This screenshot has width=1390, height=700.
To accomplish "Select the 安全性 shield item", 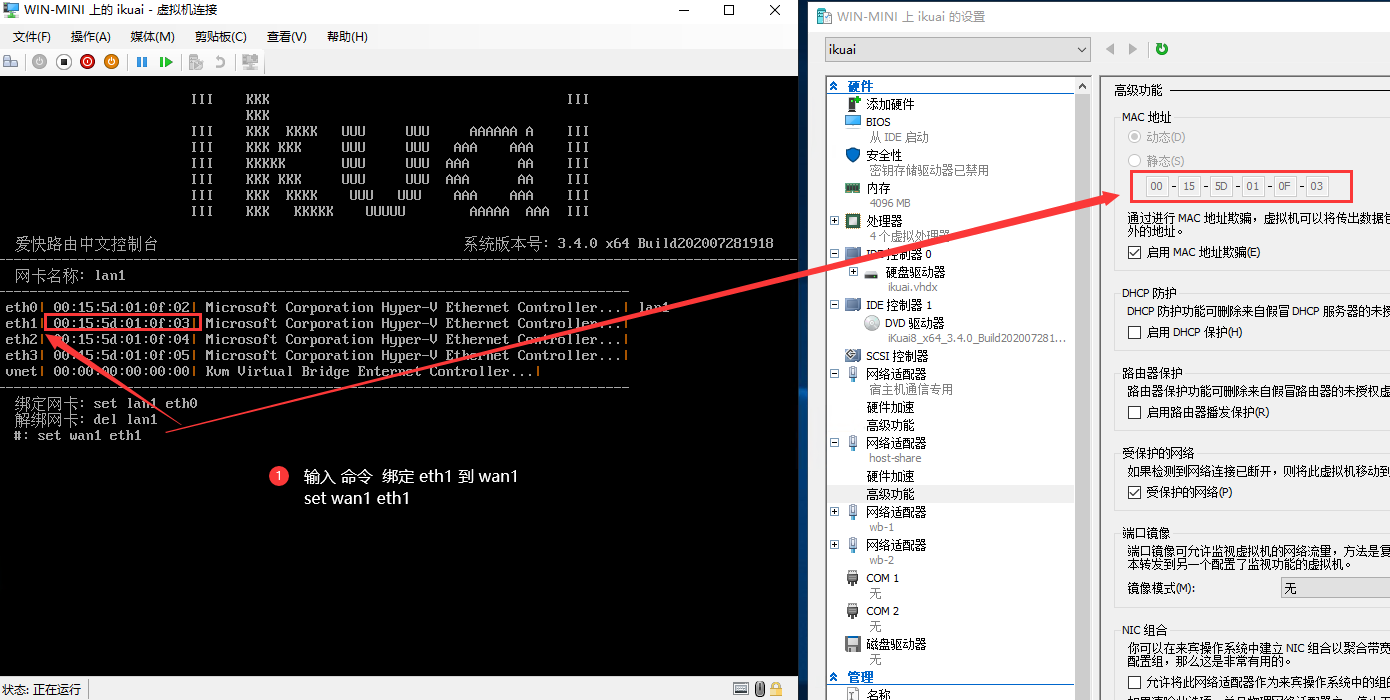I will 884,155.
